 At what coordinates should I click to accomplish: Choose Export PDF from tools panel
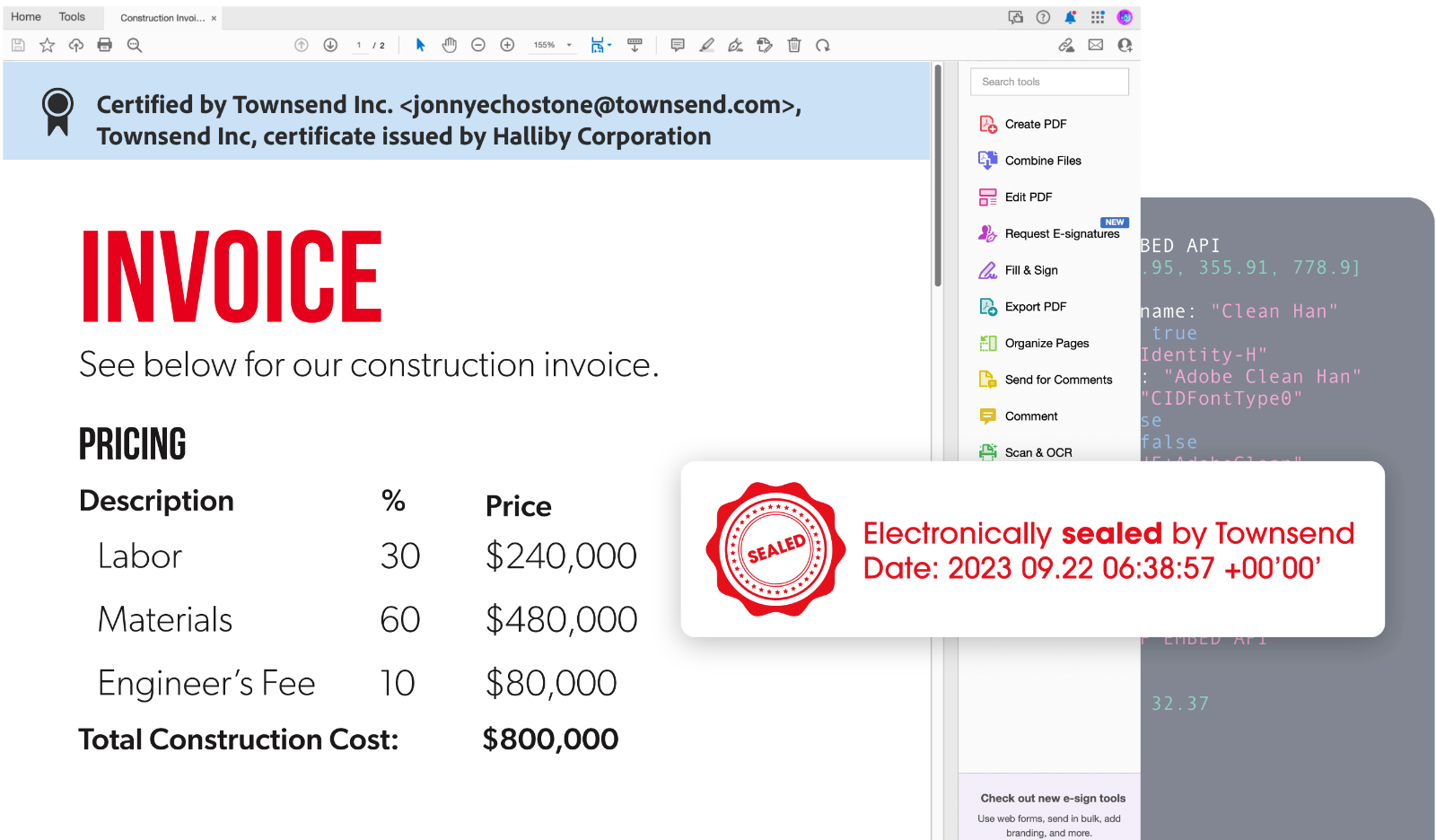coord(1035,307)
